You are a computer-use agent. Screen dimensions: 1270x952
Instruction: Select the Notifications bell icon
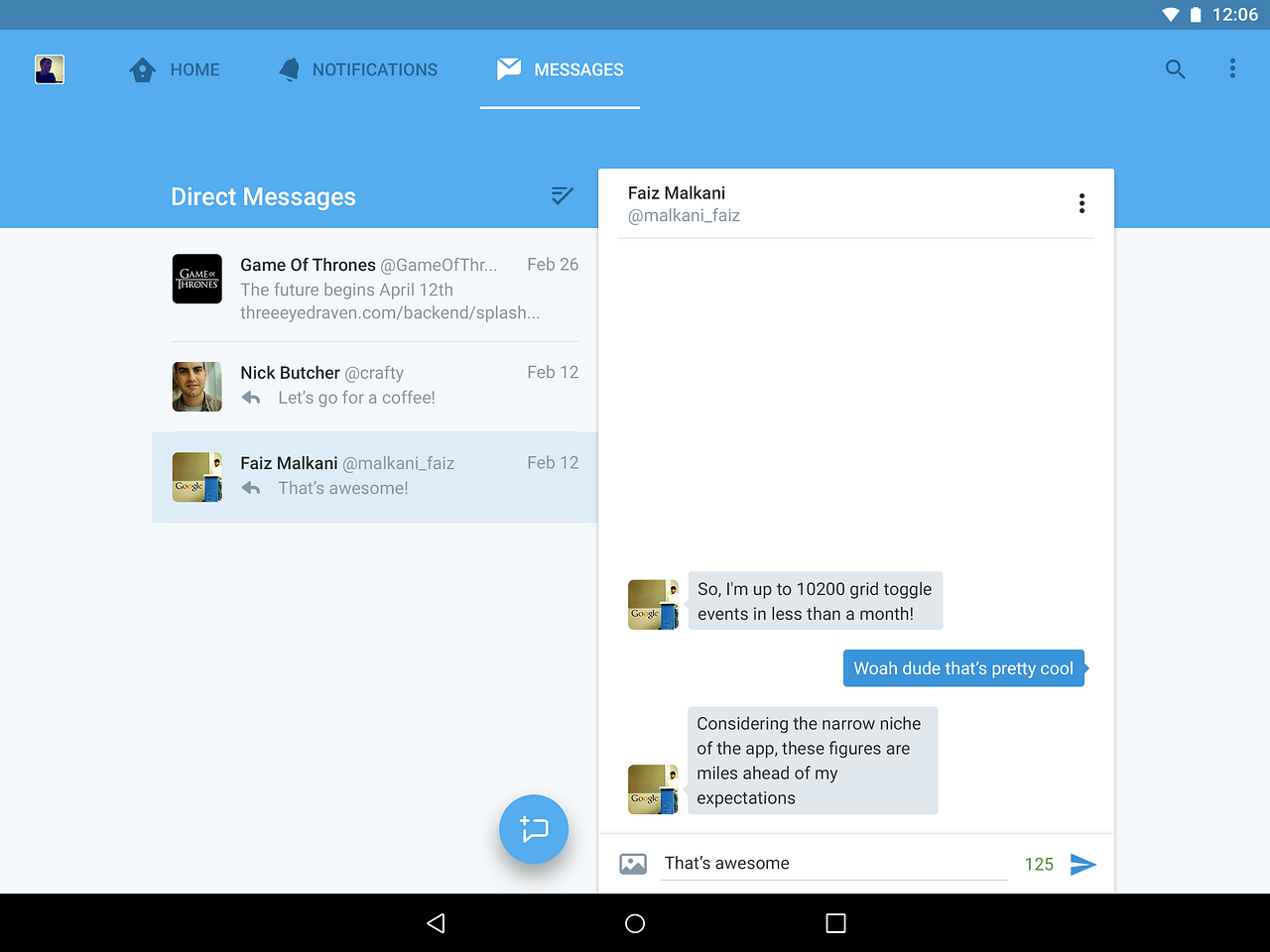pos(289,69)
